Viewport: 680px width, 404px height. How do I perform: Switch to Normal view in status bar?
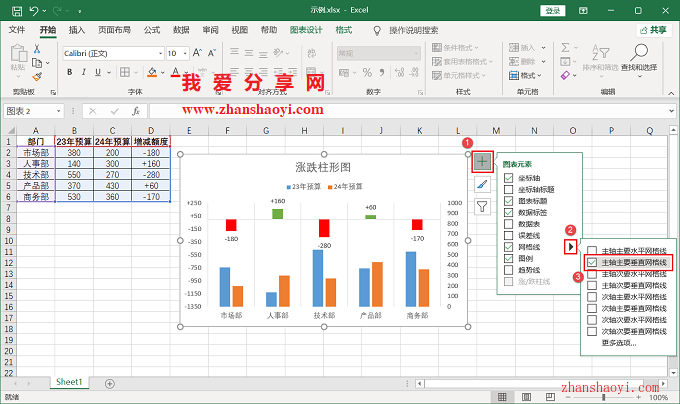click(502, 397)
